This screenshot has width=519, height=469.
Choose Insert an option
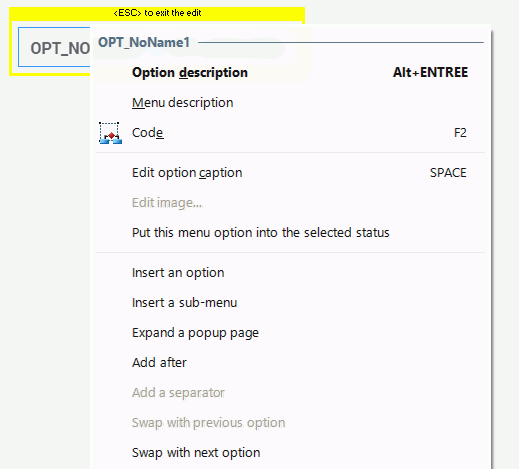click(290, 273)
